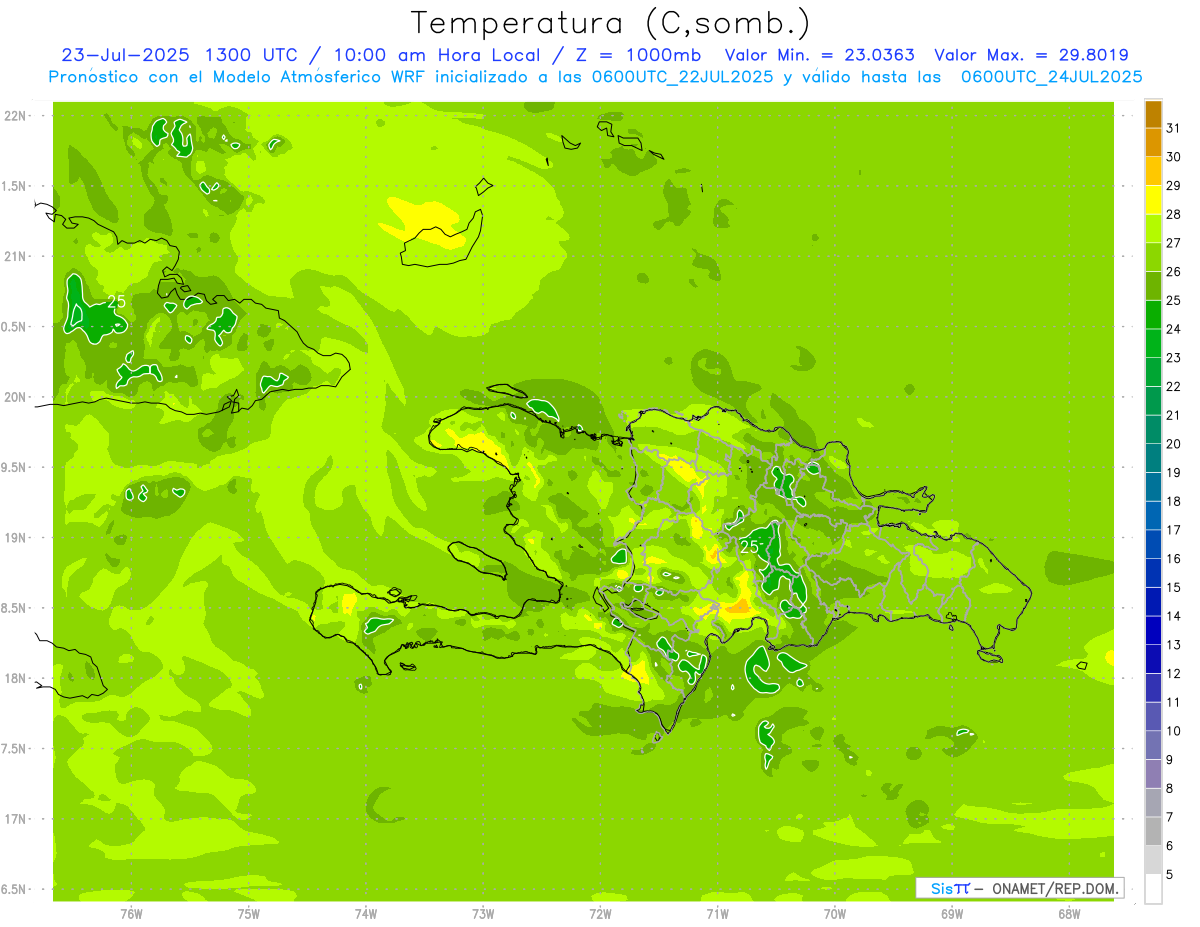The height and width of the screenshot is (927, 1200).
Task: Select the gray swatch between 6 and 7
Action: tap(1153, 831)
